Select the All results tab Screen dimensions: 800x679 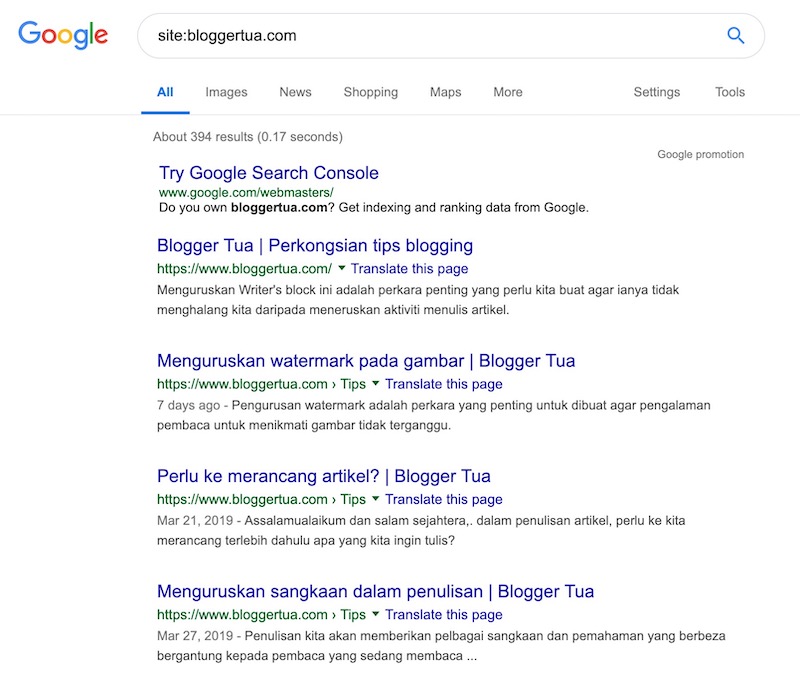[165, 92]
